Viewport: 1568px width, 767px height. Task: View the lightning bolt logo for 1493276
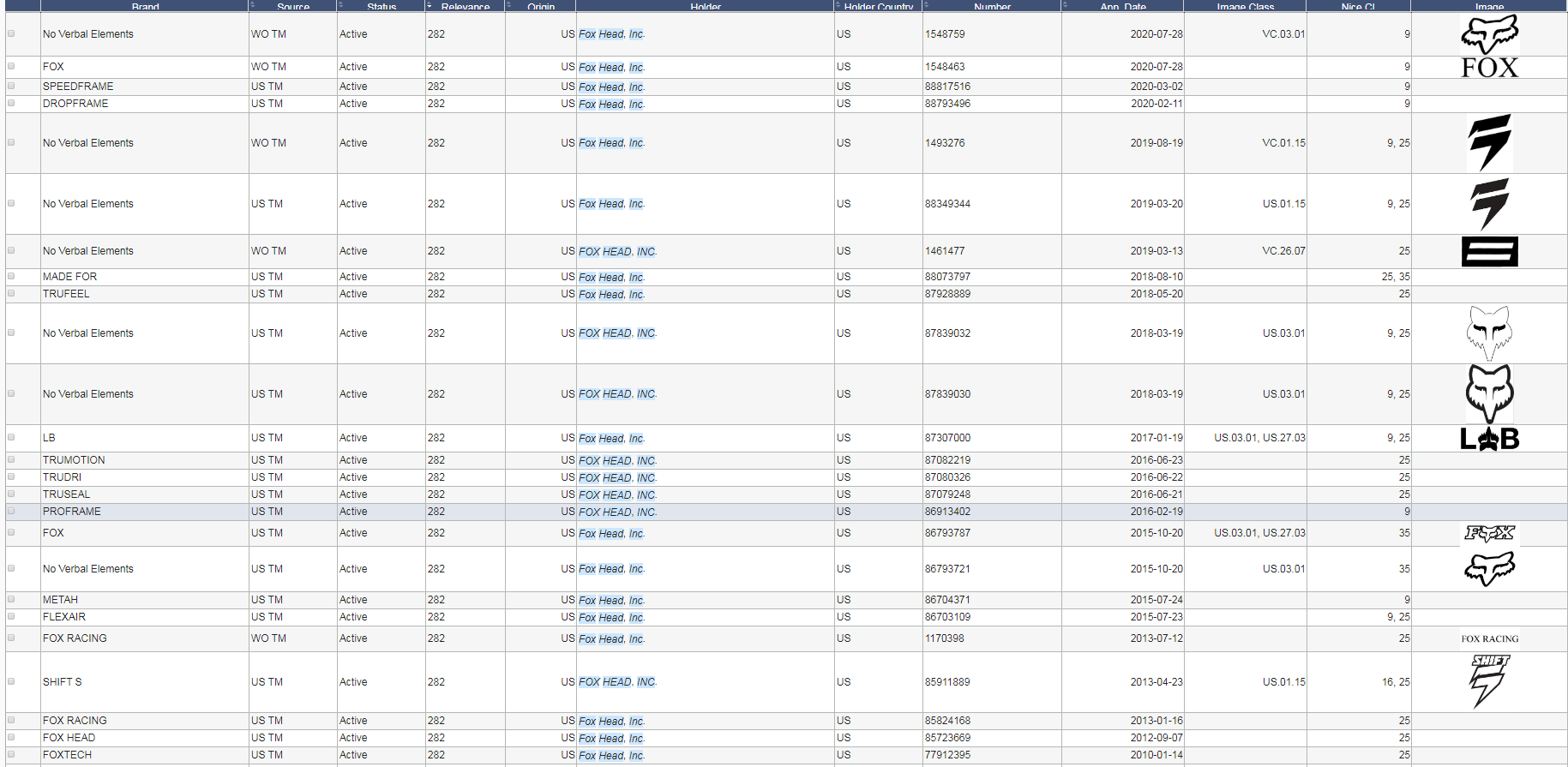tap(1489, 143)
